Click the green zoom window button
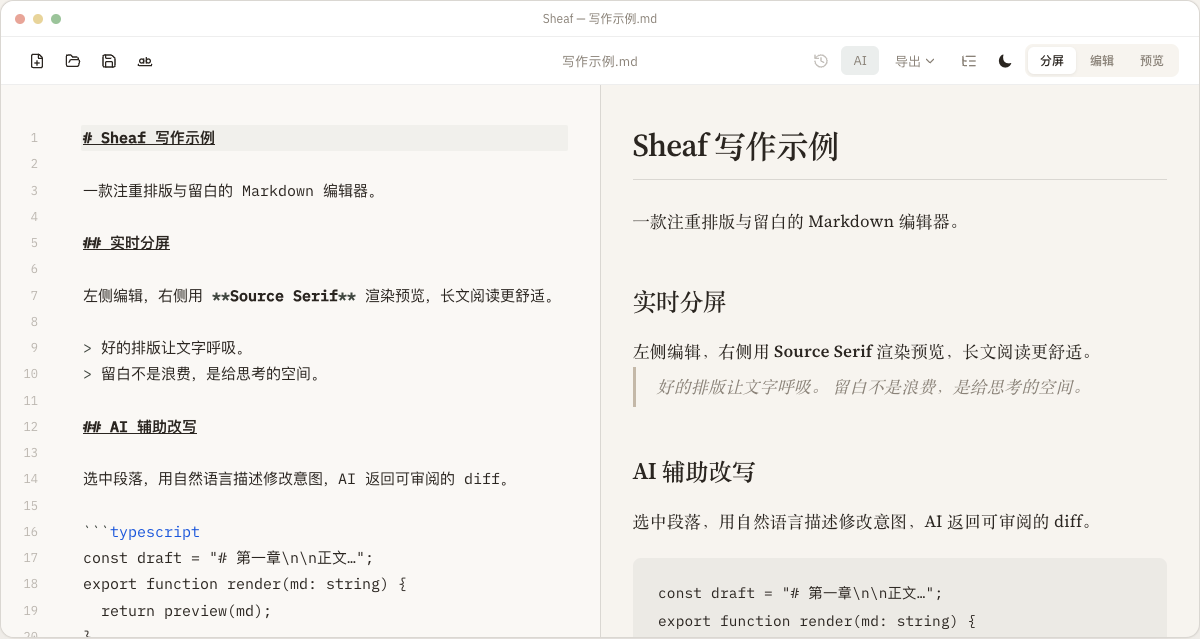The image size is (1200, 639). tap(56, 19)
